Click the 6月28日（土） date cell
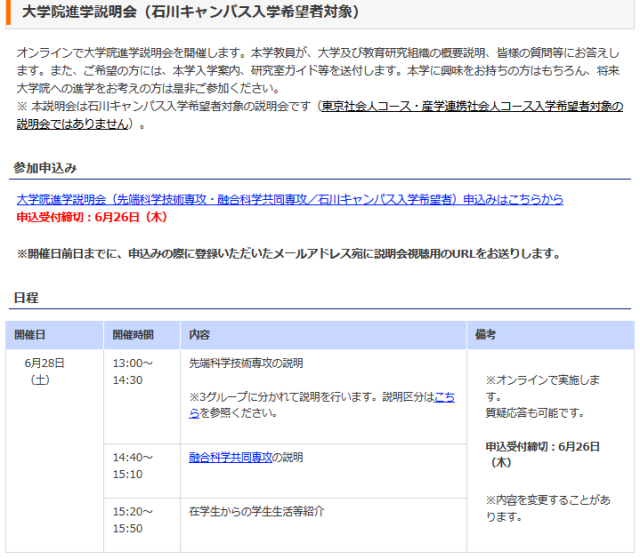640x559 pixels. (44, 371)
